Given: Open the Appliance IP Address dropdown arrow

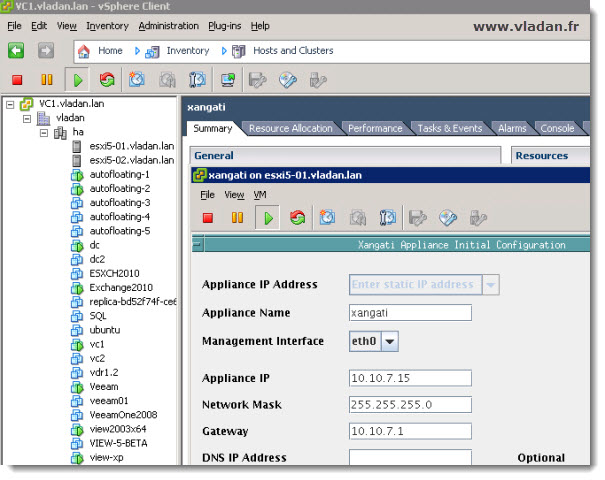Looking at the screenshot, I should (490, 285).
